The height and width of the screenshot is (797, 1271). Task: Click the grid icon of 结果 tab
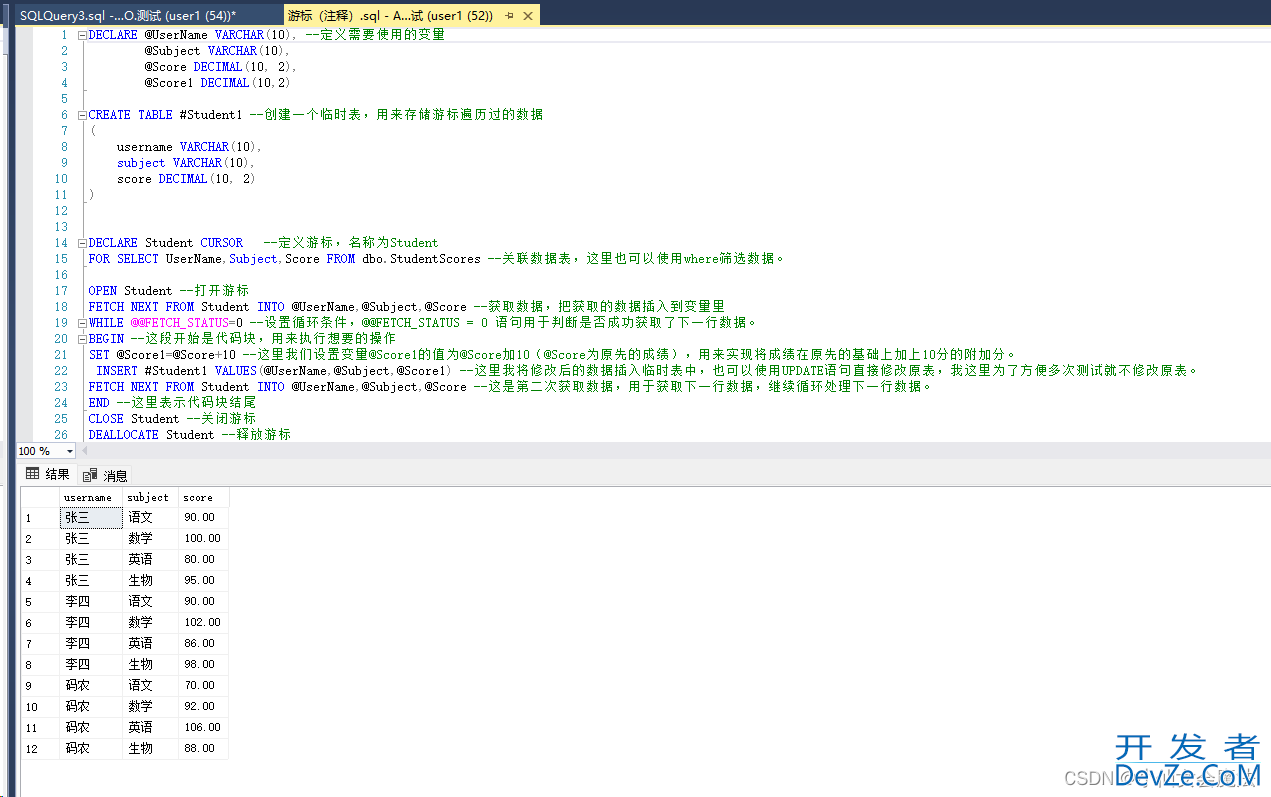33,474
